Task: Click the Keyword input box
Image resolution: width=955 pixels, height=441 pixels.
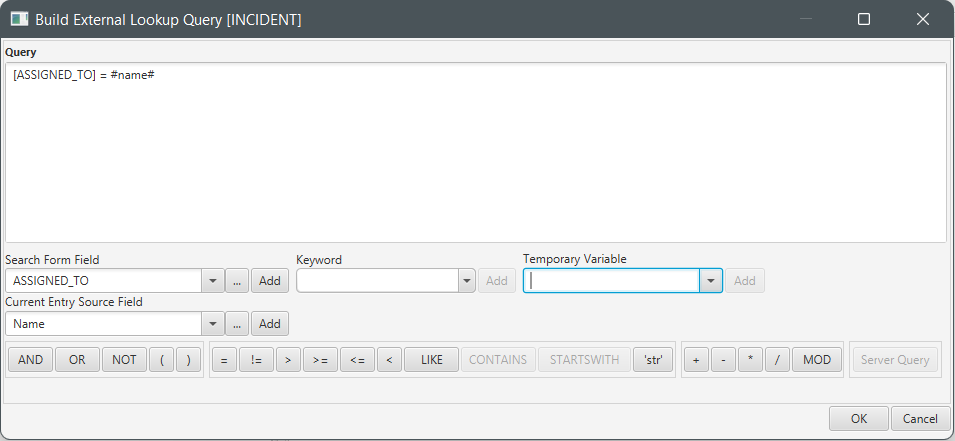Action: tap(378, 281)
